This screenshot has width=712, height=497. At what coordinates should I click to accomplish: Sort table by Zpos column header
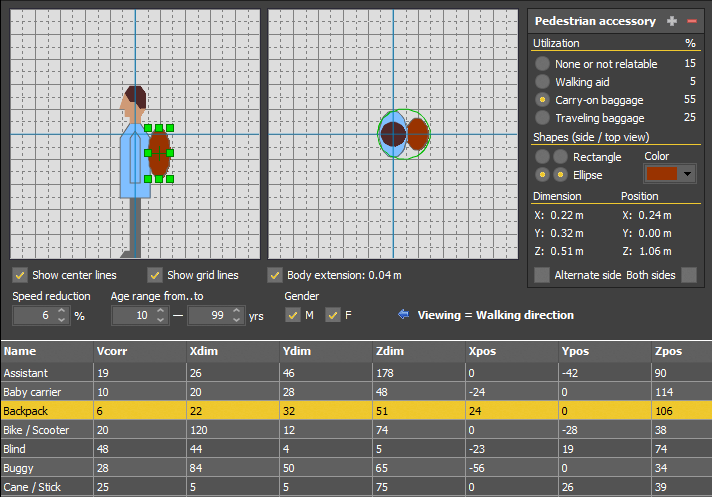tap(682, 351)
